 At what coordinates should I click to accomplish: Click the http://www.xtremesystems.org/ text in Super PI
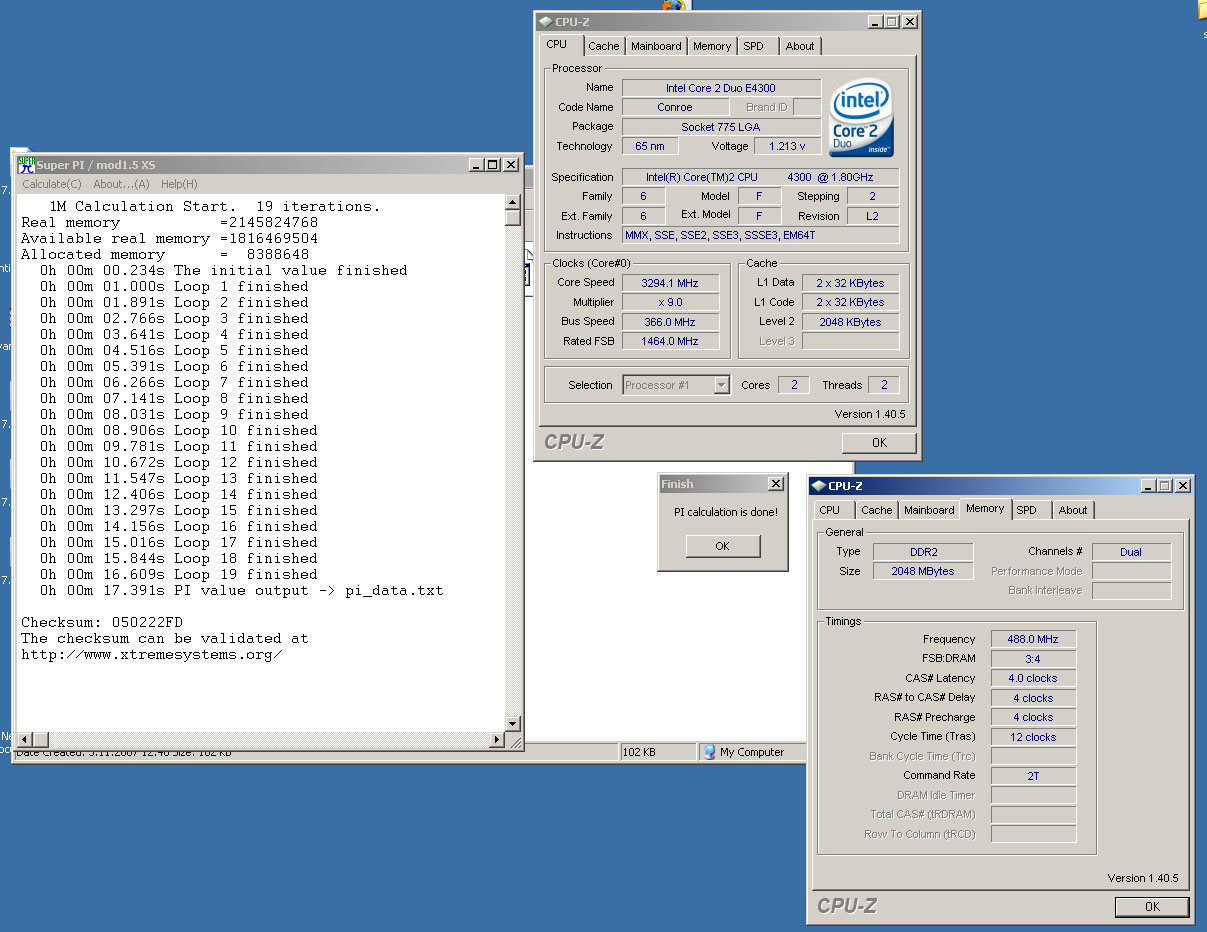click(152, 655)
